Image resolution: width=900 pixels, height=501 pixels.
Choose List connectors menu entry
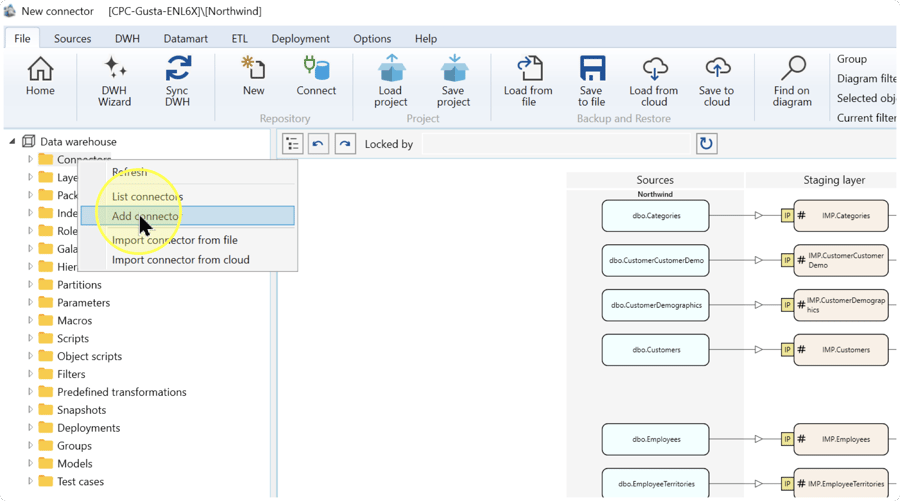point(188,196)
